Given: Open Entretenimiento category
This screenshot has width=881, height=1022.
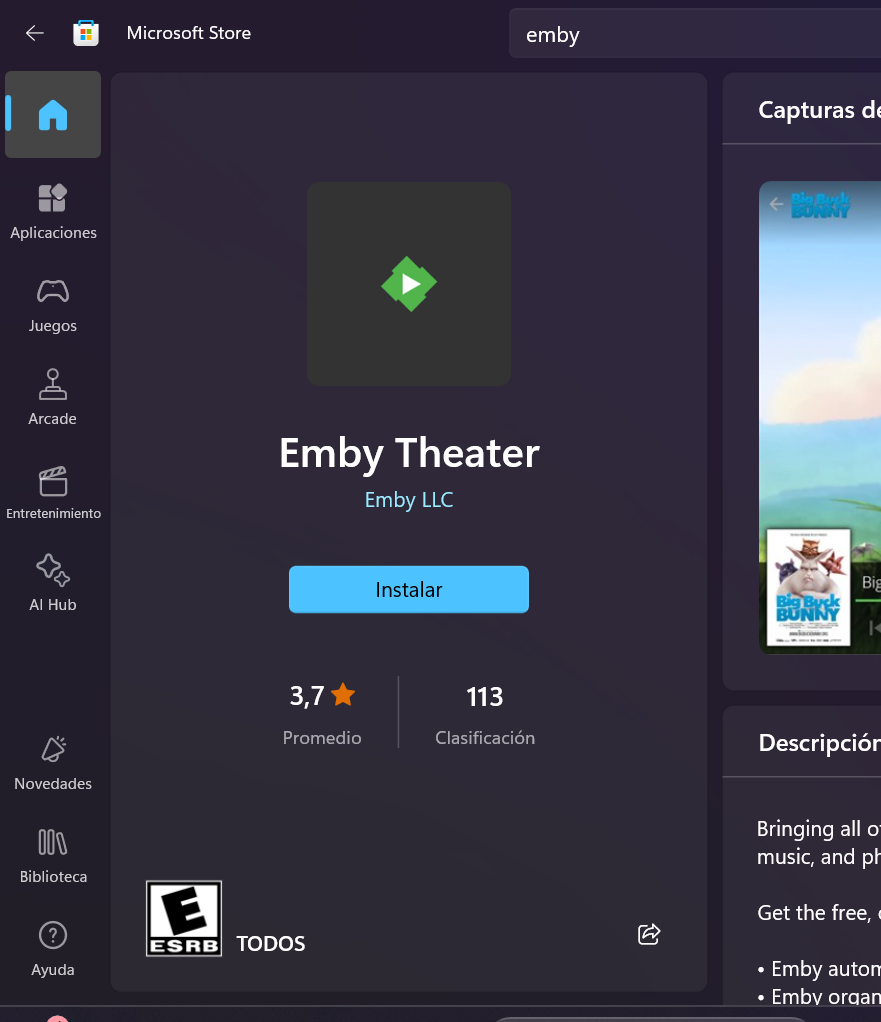Looking at the screenshot, I should (x=53, y=492).
